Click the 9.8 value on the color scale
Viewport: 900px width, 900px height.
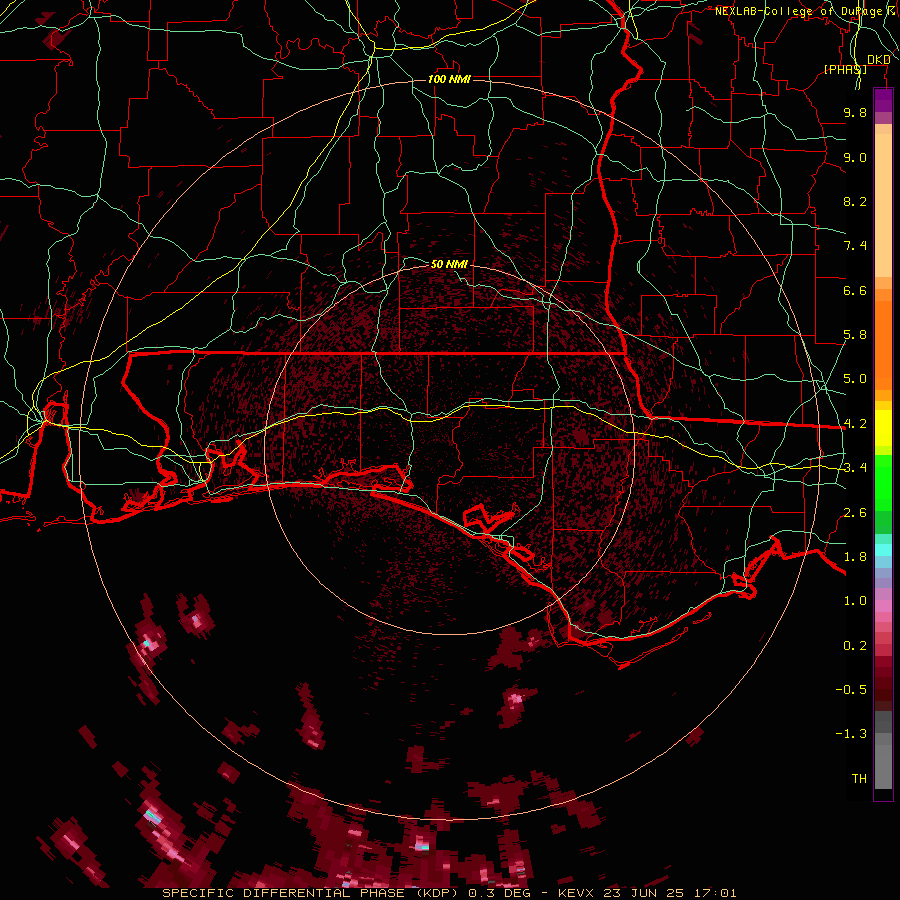coord(855,112)
